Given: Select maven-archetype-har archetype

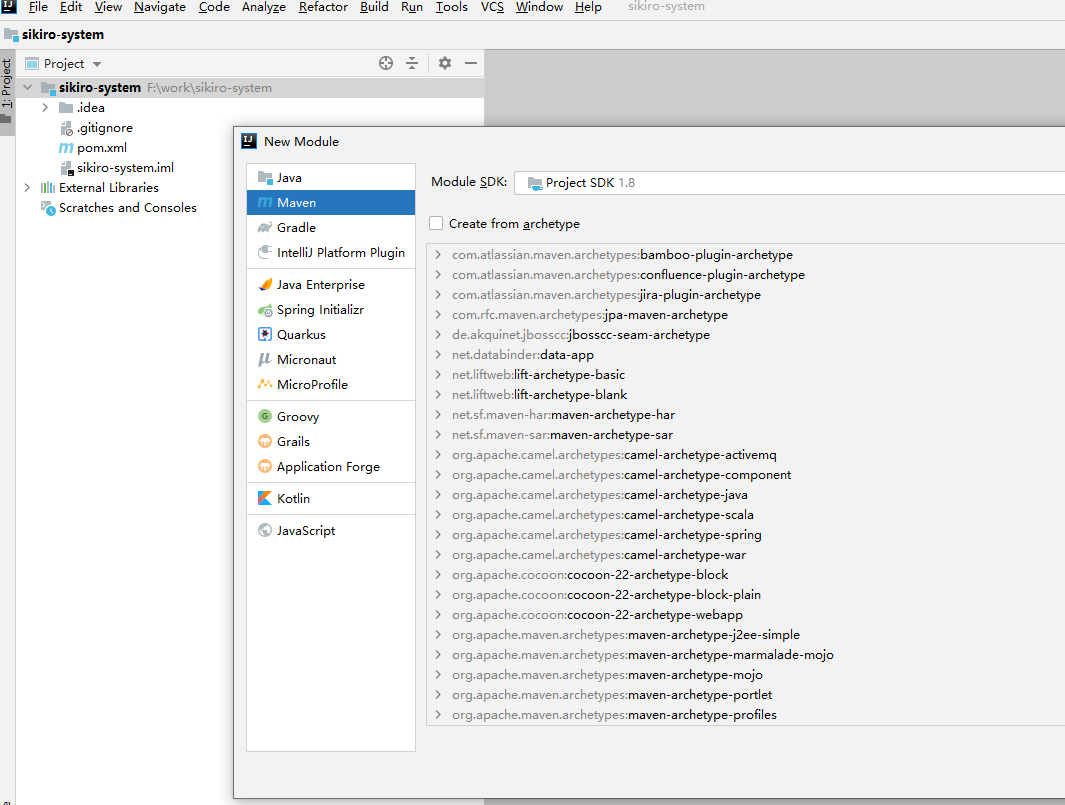Looking at the screenshot, I should (x=563, y=415).
